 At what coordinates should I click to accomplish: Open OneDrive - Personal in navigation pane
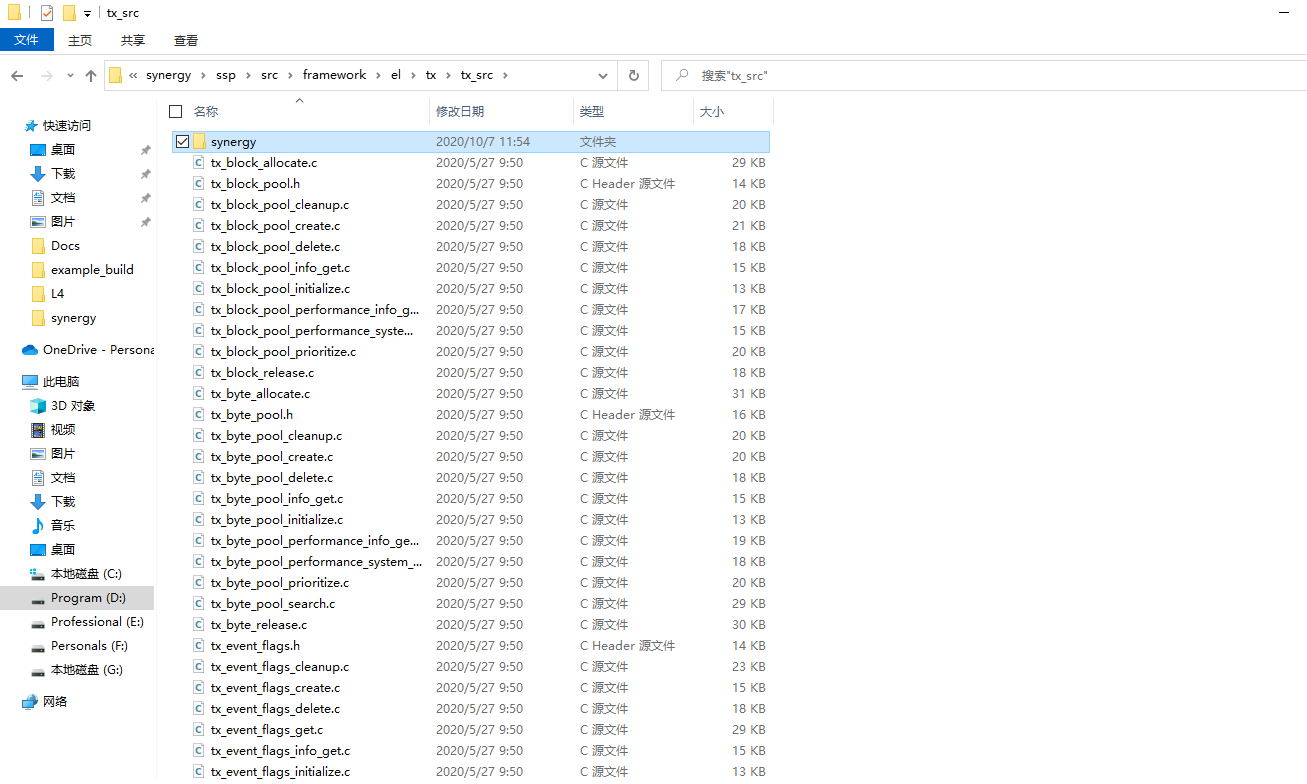tap(98, 349)
